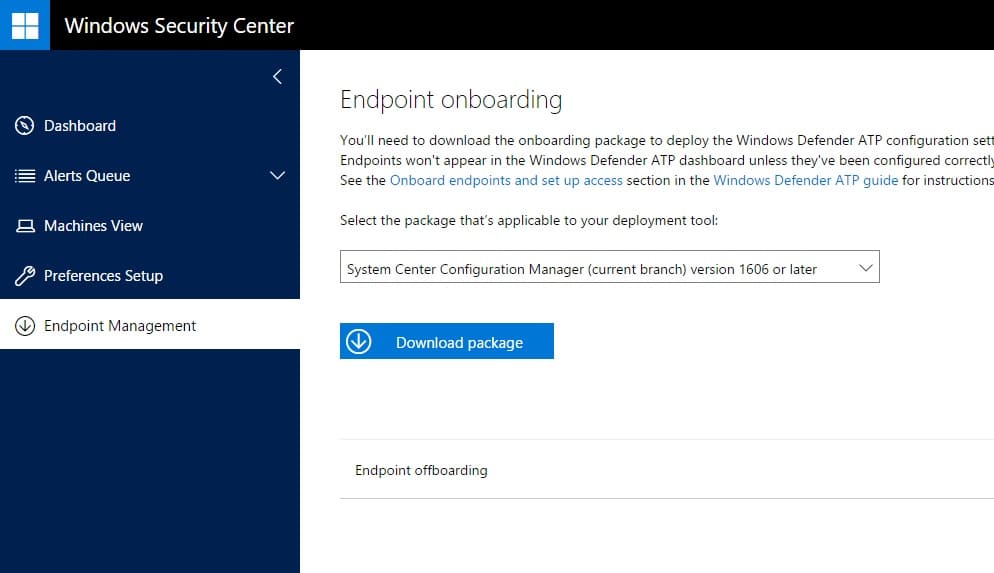
Task: Open the deployment tool package dropdown
Action: pos(609,268)
